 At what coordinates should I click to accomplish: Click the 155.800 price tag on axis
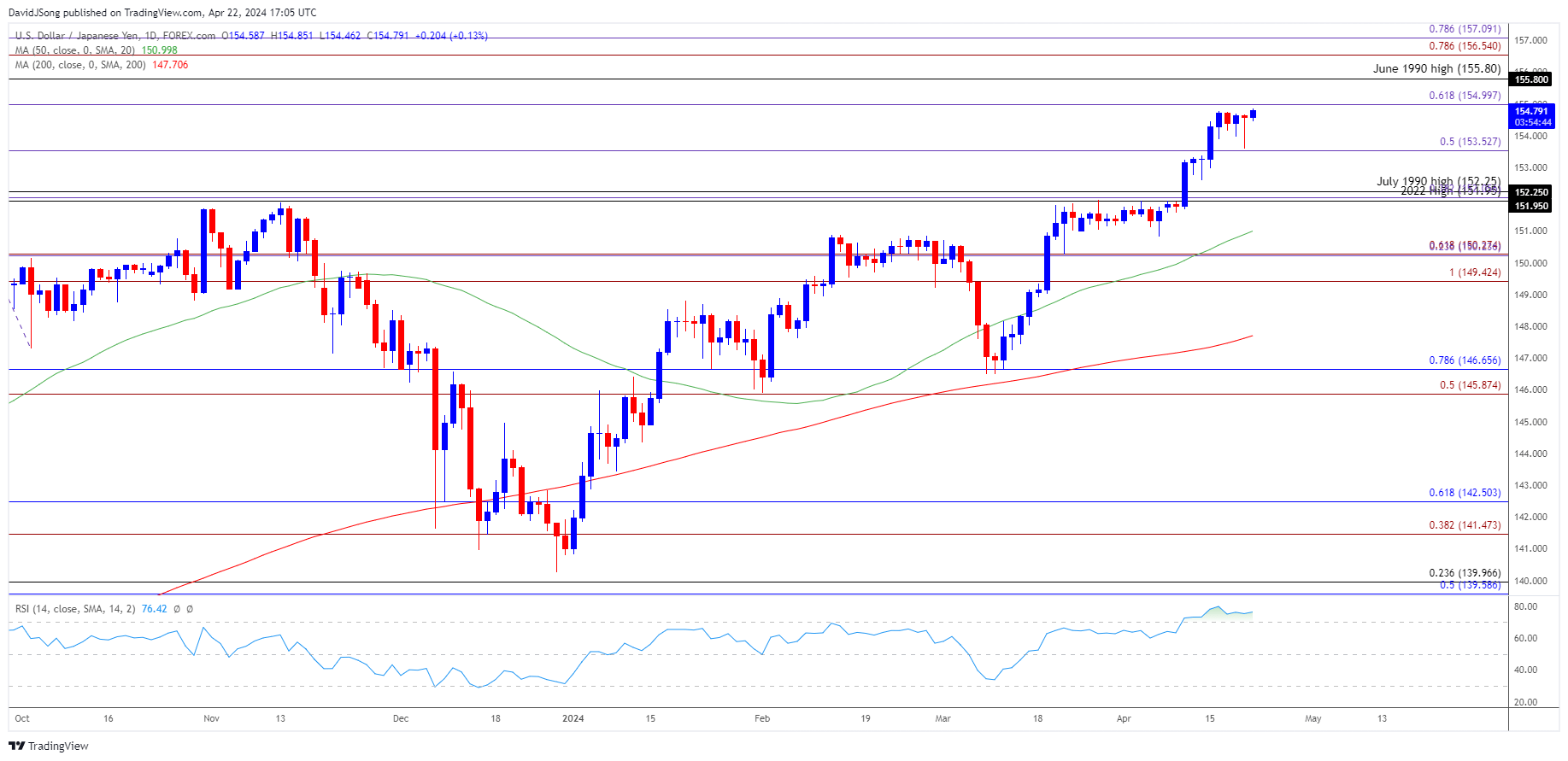point(1531,79)
